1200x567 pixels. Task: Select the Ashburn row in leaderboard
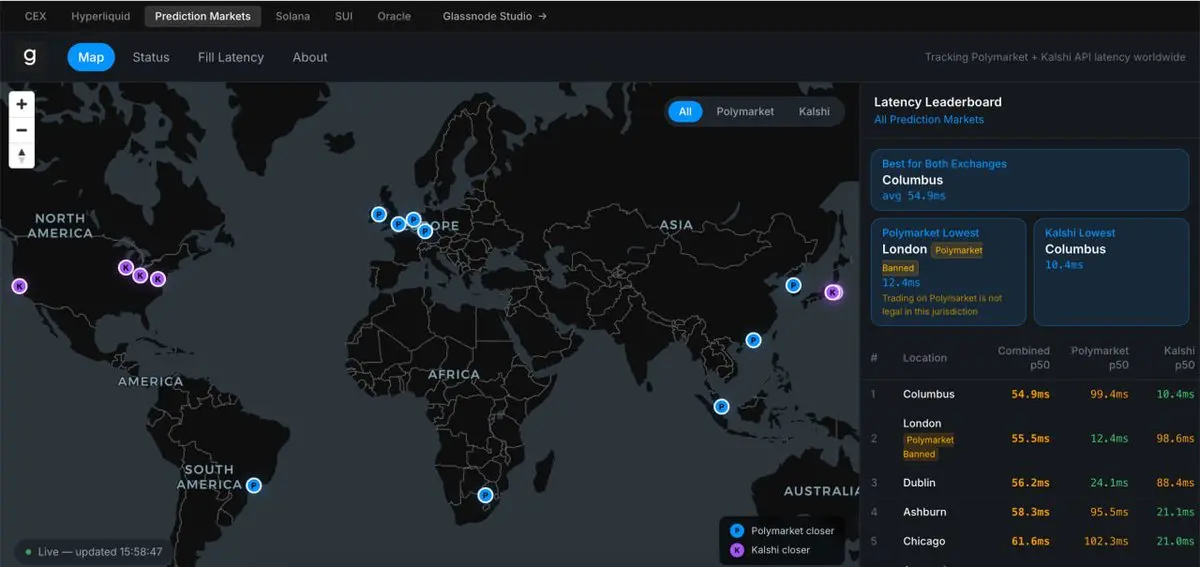(x=1030, y=512)
